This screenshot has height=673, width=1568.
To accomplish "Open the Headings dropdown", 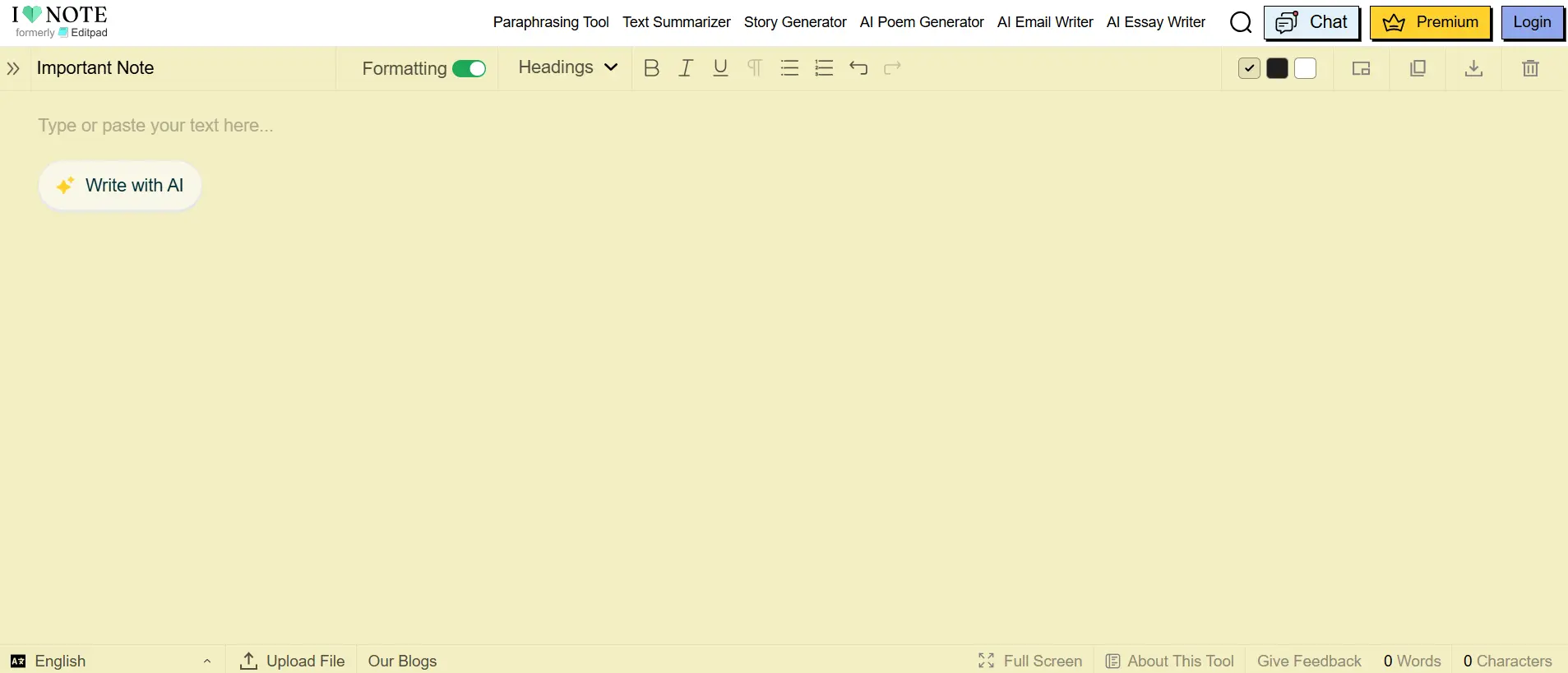I will click(567, 67).
